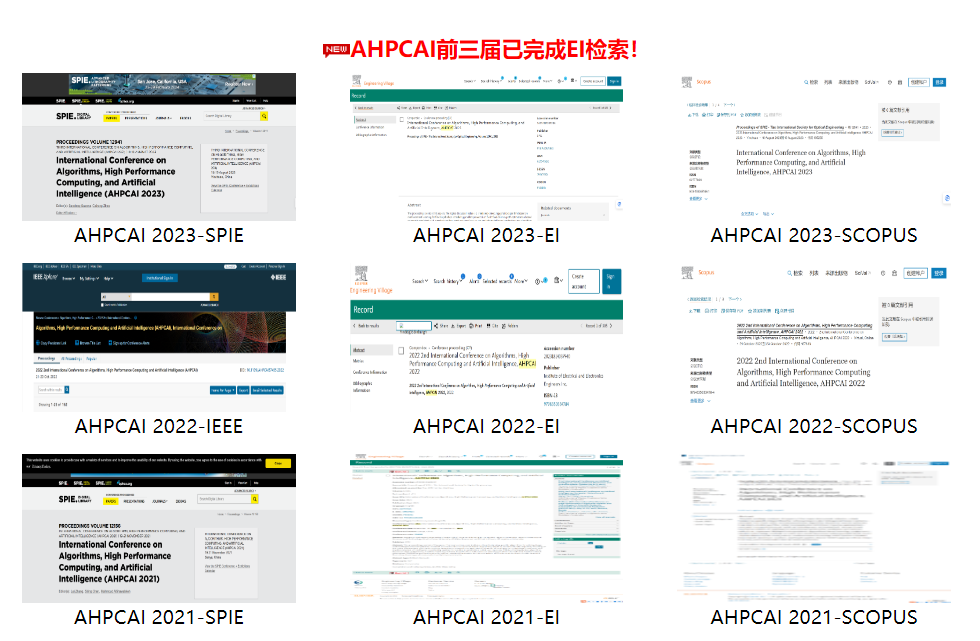Click the Sign in button in the 2022-EI page
The height and width of the screenshot is (641, 980).
pyautogui.click(x=612, y=281)
